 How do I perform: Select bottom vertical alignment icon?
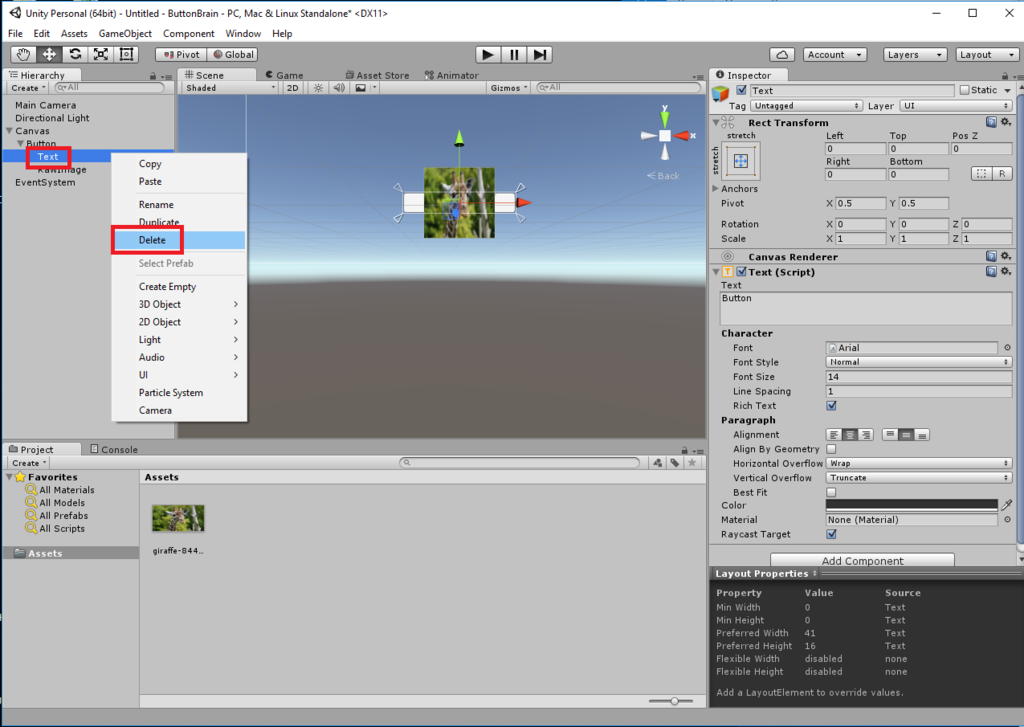pos(921,435)
